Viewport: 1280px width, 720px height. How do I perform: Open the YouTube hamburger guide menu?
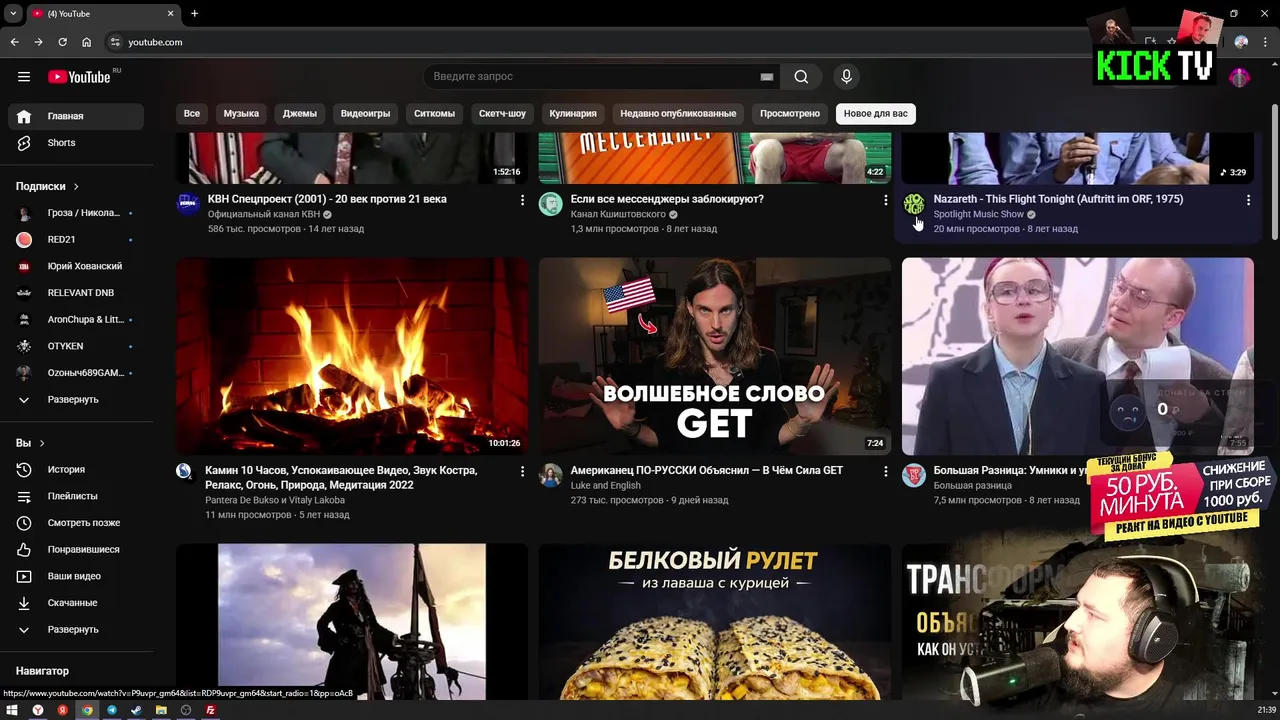pos(24,77)
